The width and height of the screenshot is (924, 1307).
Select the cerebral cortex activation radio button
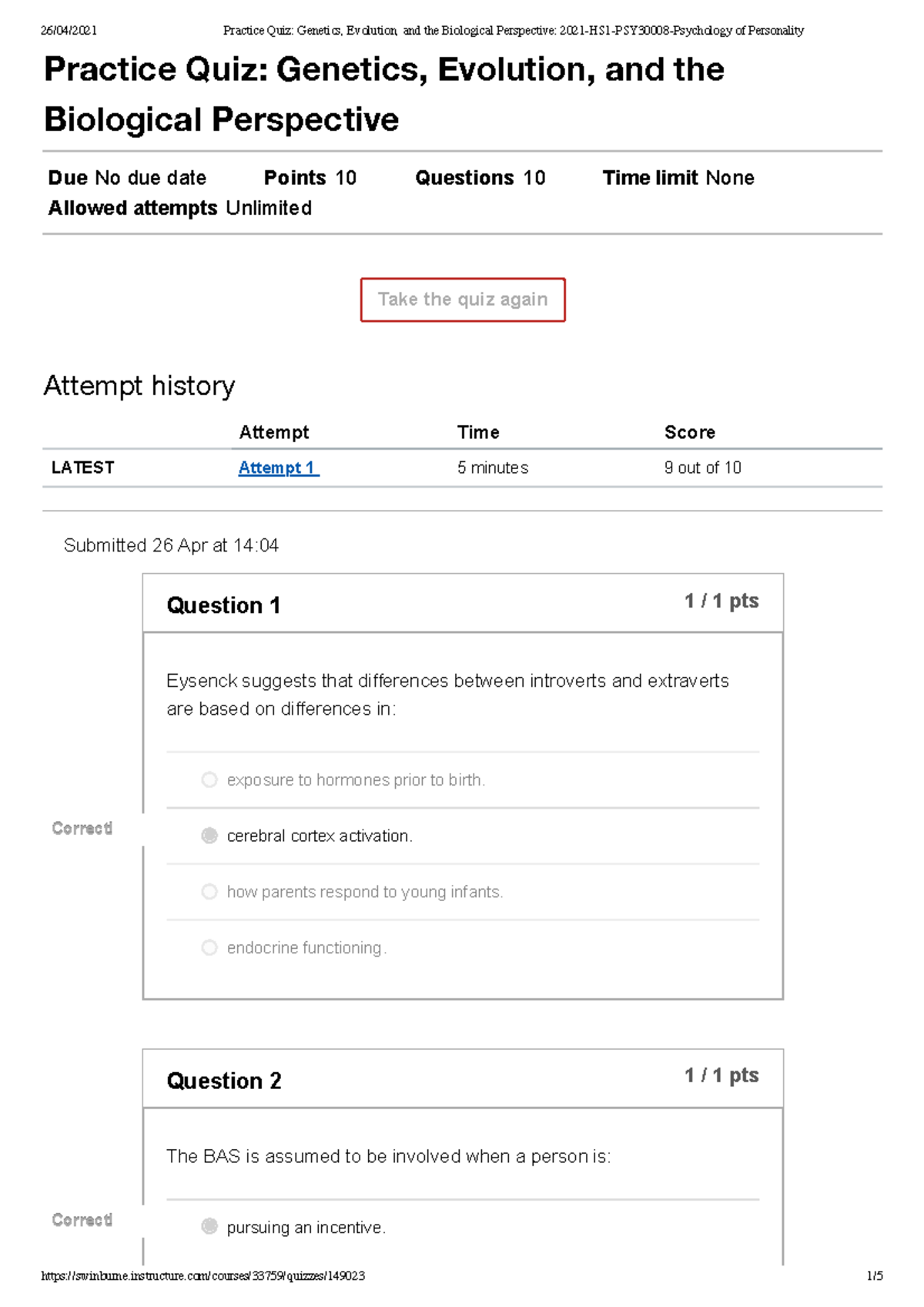click(x=209, y=836)
